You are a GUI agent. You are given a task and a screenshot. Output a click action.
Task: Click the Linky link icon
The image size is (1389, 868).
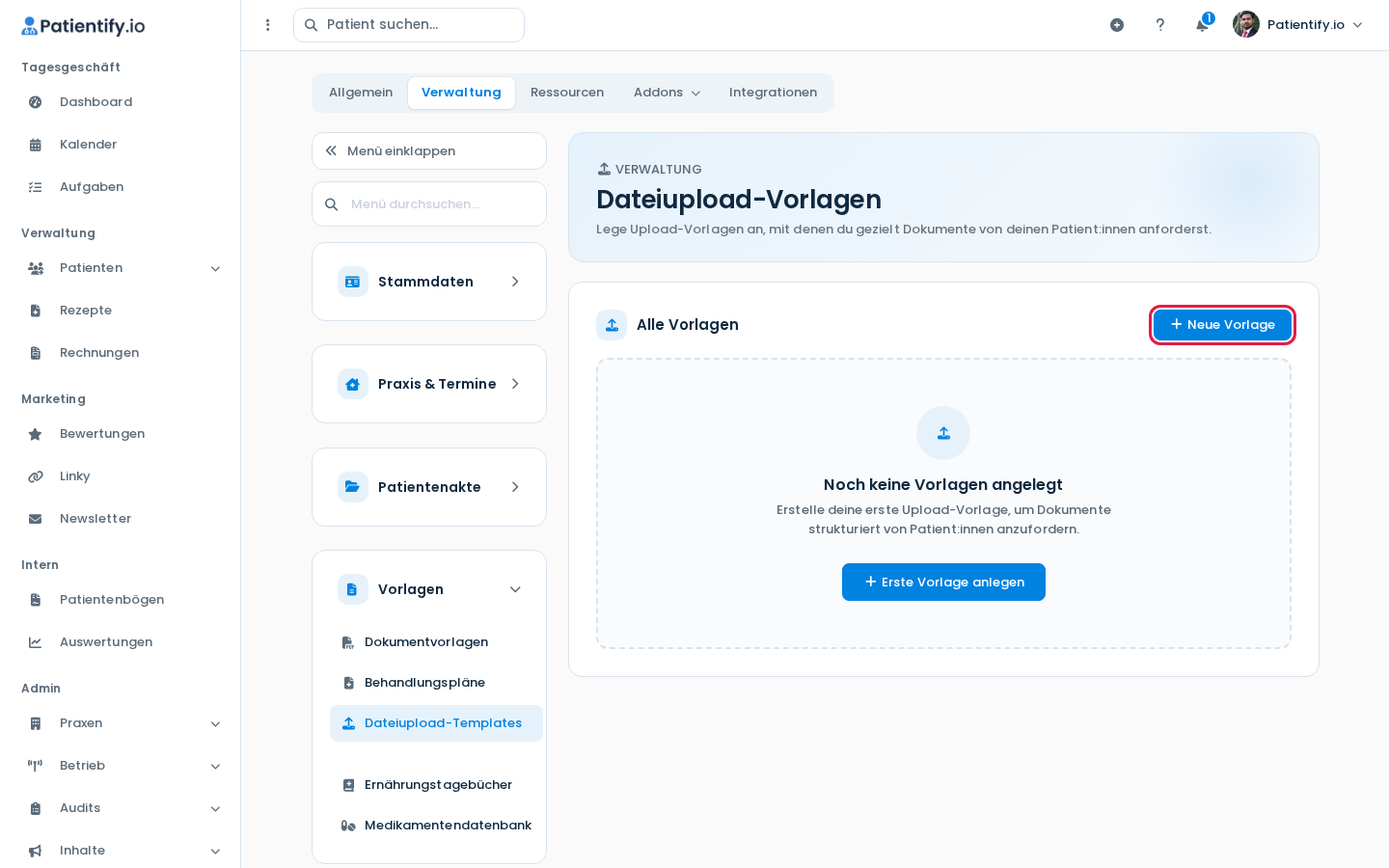coord(36,476)
